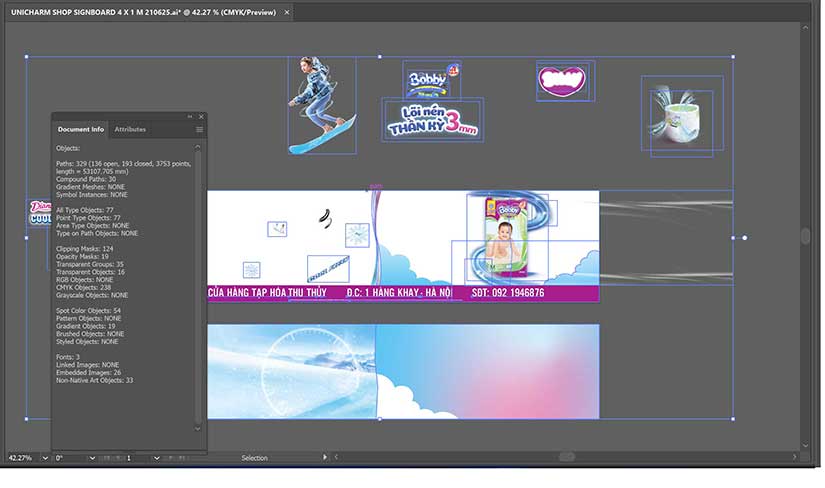Select the snowboarder image on canvas
Image resolution: width=825 pixels, height=488 pixels.
[x=321, y=105]
